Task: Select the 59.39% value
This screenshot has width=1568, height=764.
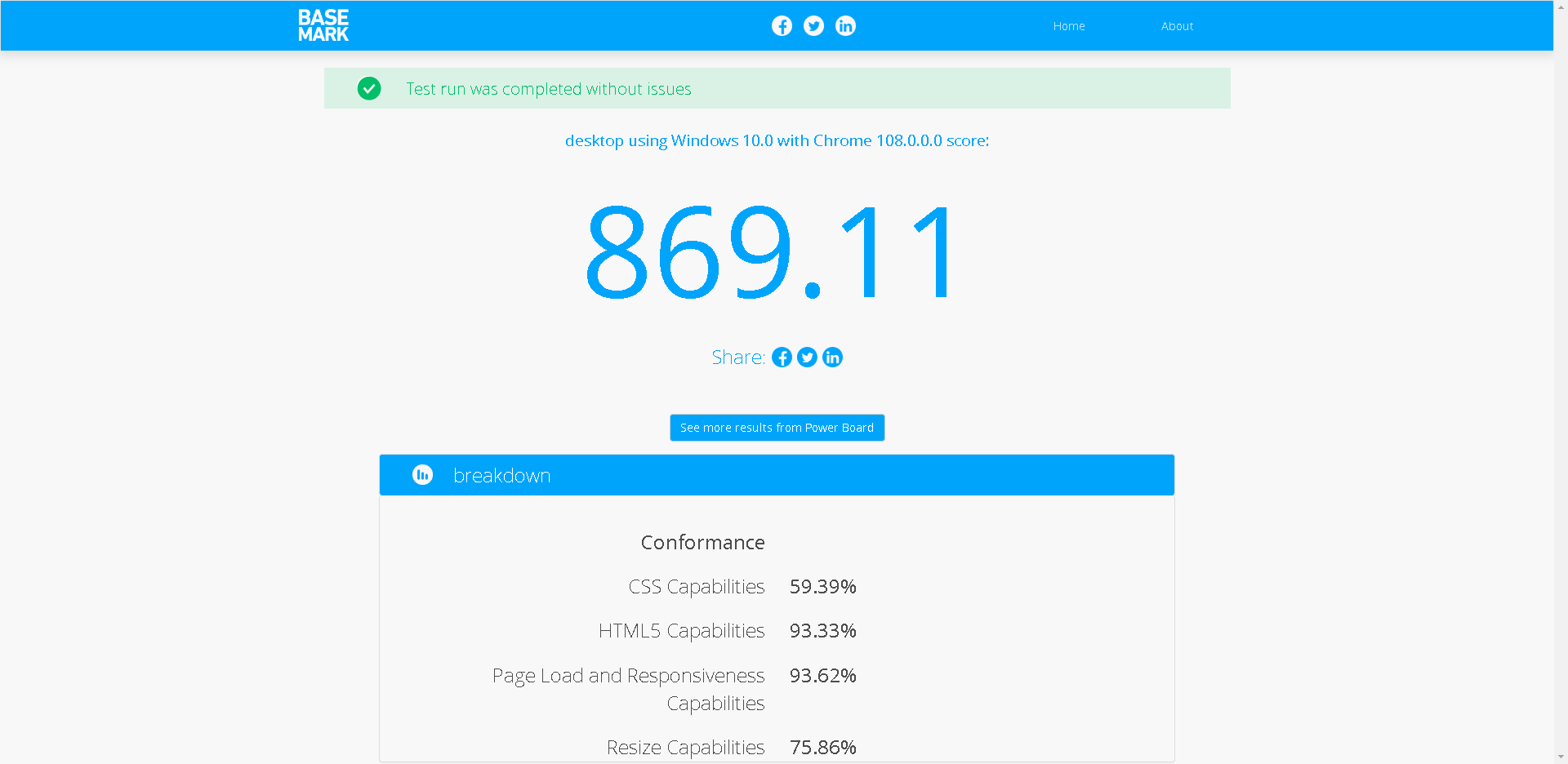Action: coord(822,587)
